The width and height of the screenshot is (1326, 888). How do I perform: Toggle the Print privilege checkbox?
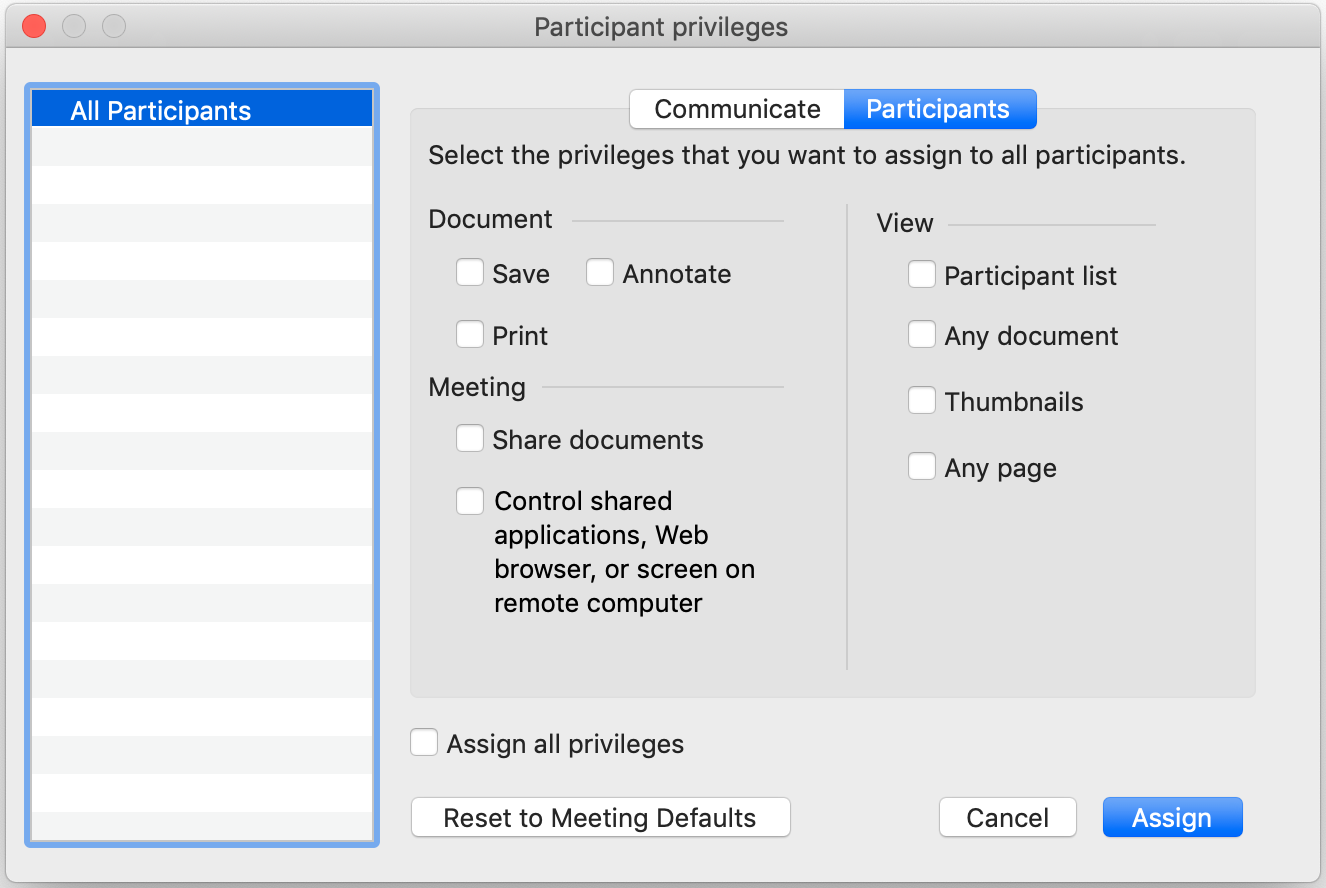(x=470, y=335)
